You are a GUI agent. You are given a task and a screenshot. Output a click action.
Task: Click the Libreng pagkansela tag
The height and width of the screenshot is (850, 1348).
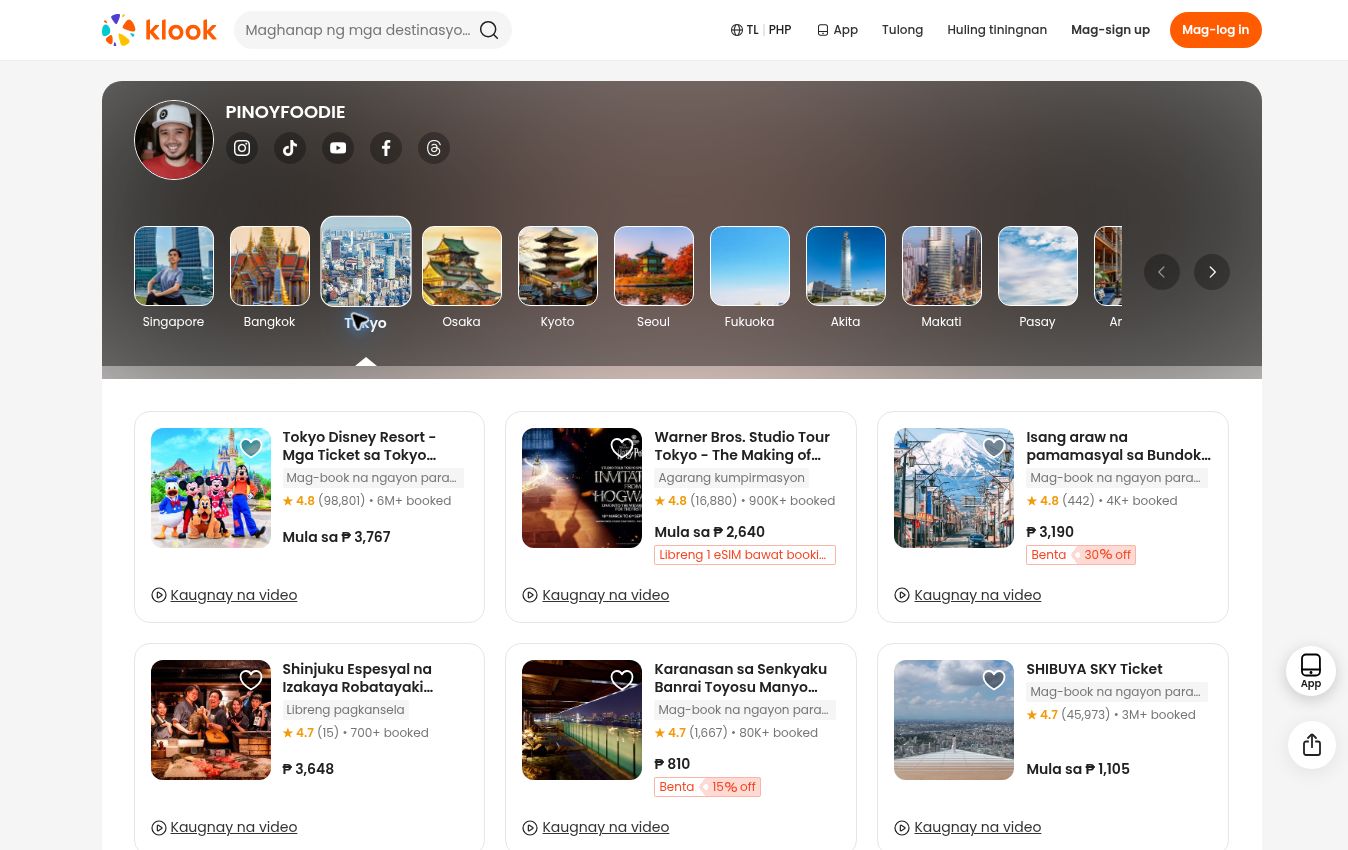point(345,710)
